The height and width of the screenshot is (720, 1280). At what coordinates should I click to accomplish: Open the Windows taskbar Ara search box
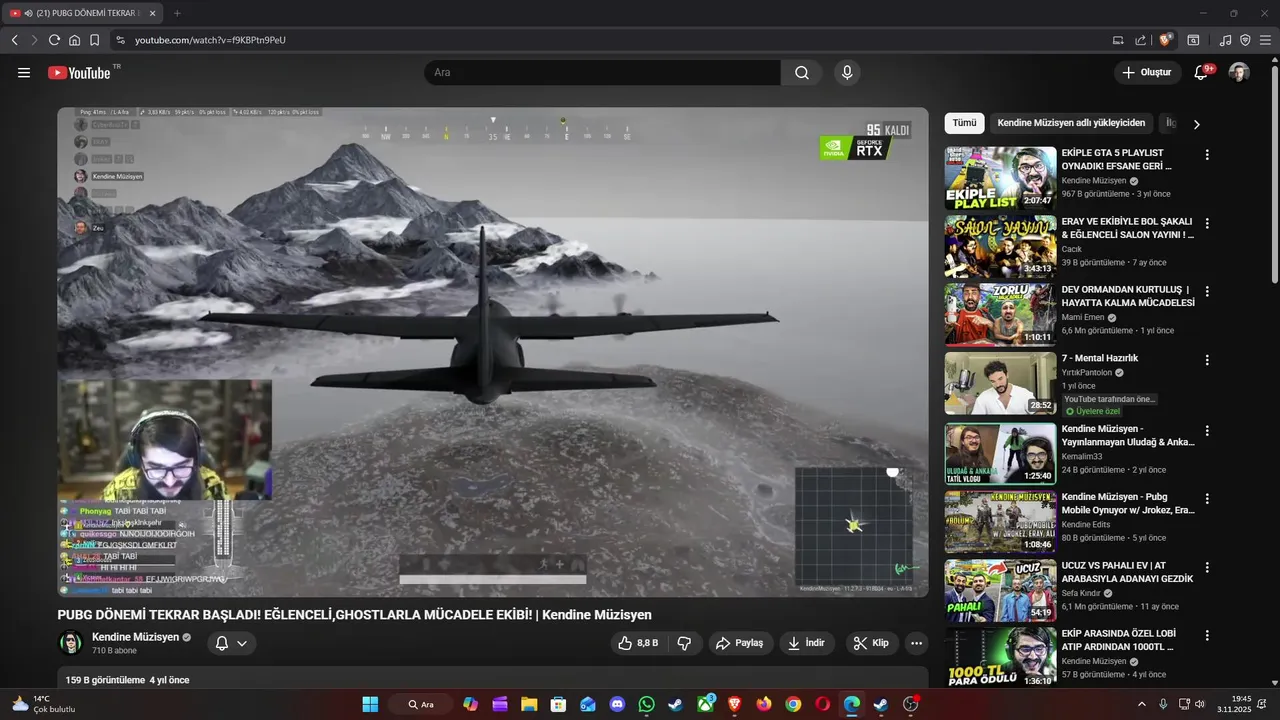click(x=421, y=704)
